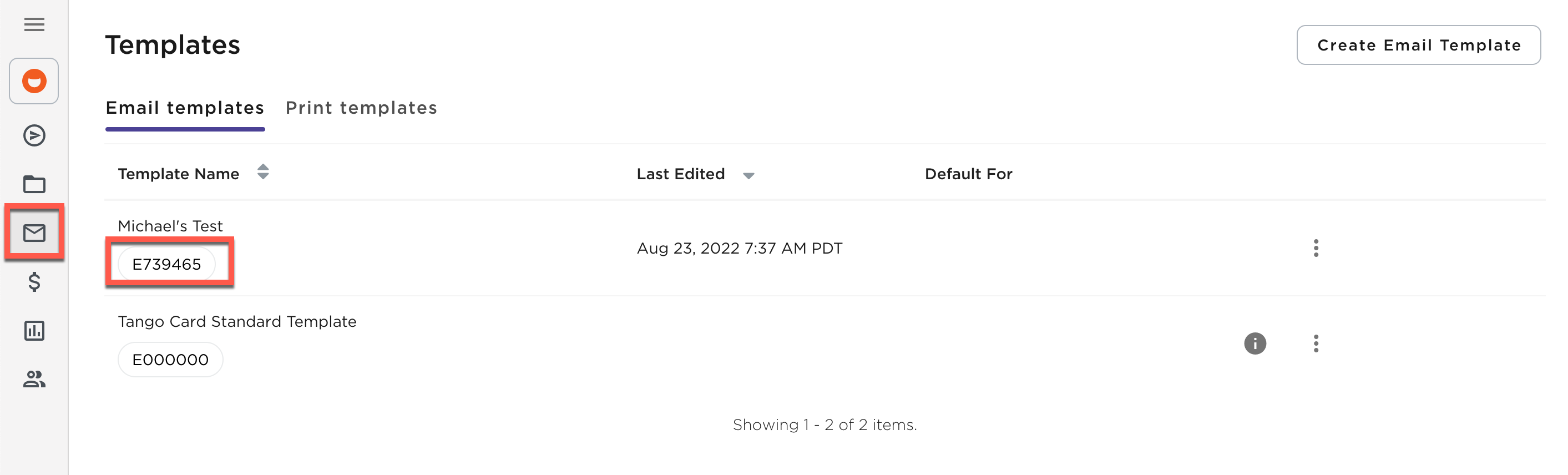
Task: Sort by Template Name arrows
Action: tap(262, 173)
